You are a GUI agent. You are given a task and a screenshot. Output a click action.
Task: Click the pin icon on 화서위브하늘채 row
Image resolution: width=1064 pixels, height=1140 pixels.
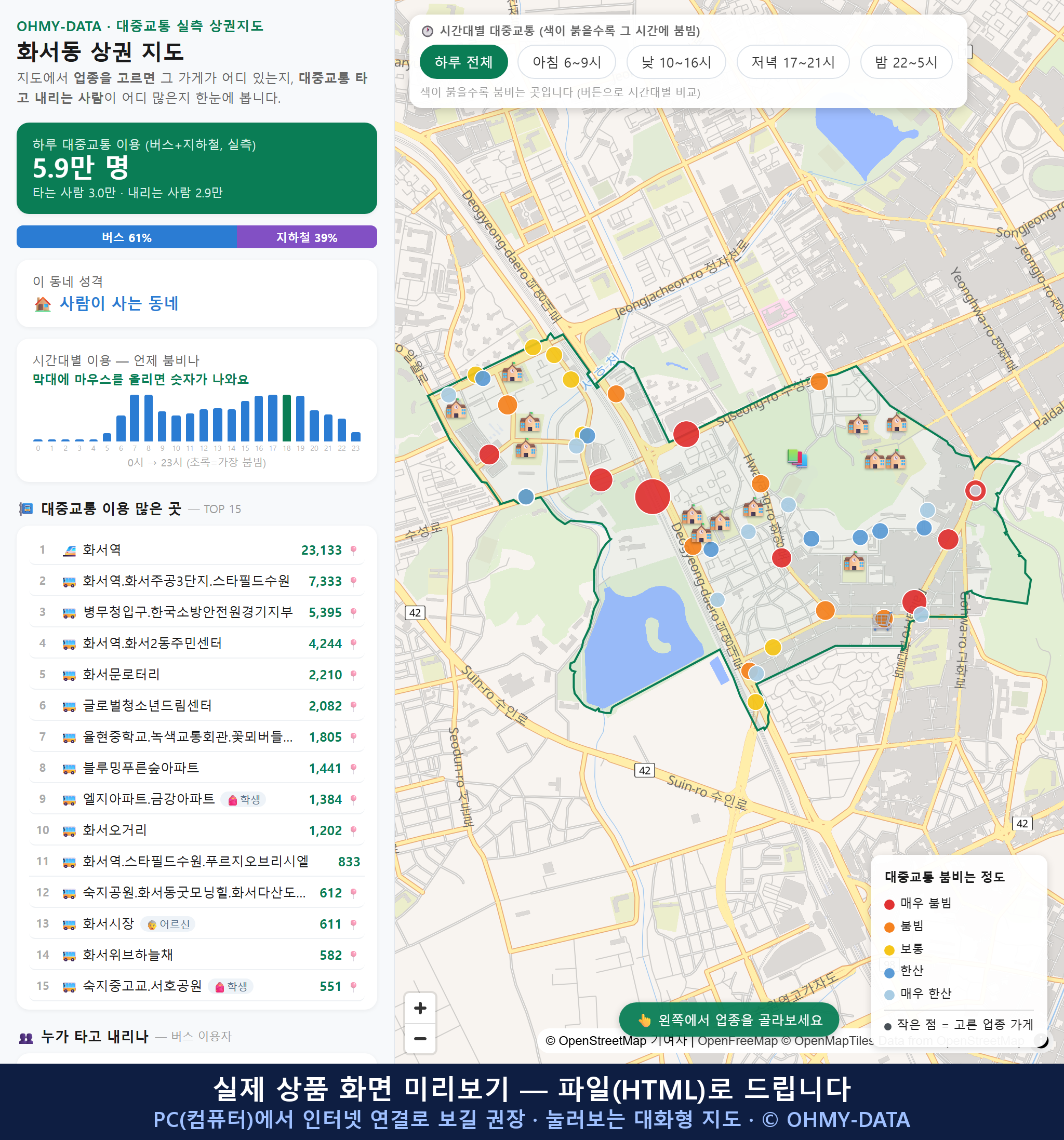tap(353, 955)
